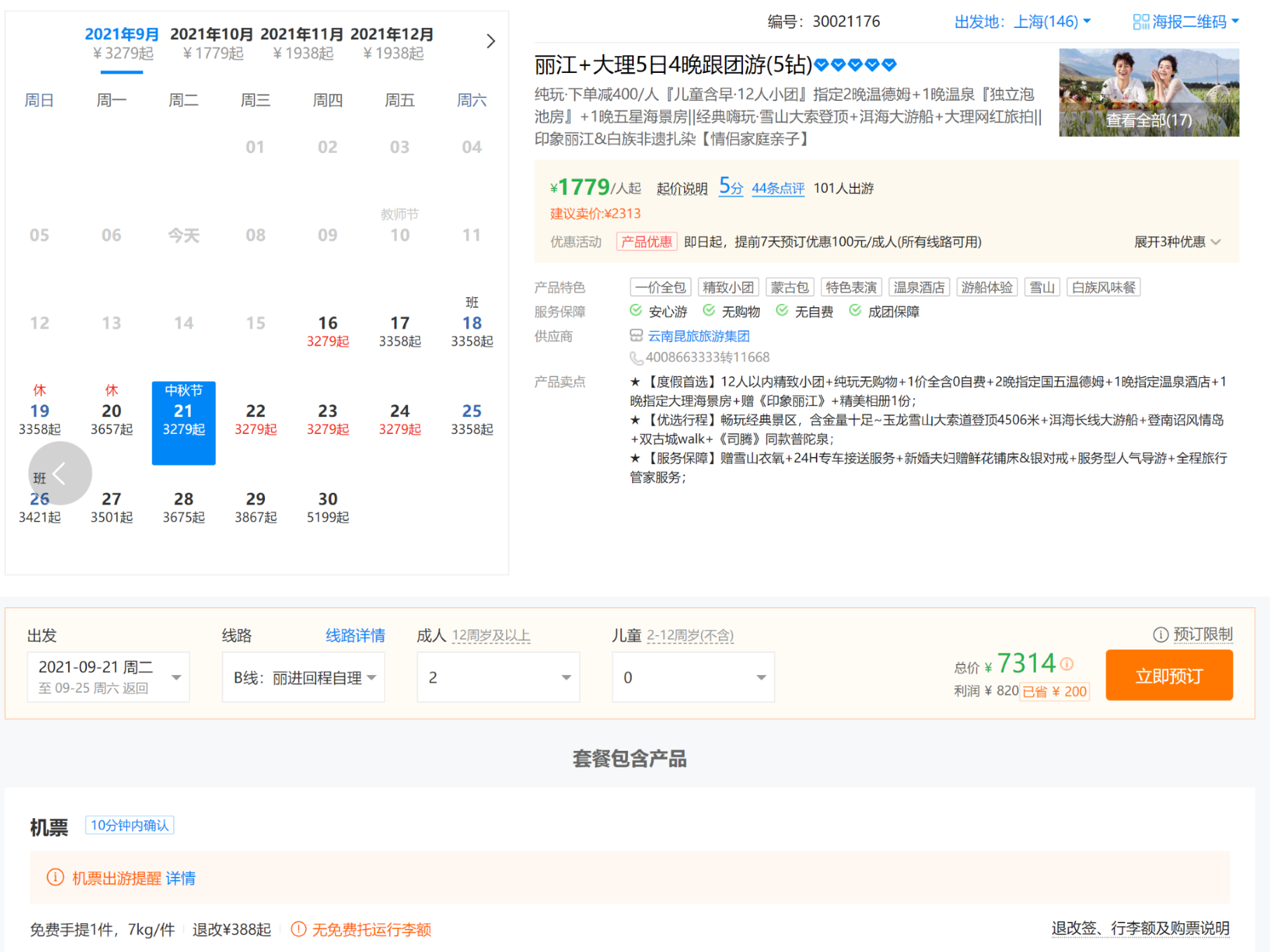
Task: Click the supplier phone number icon
Action: [x=636, y=358]
